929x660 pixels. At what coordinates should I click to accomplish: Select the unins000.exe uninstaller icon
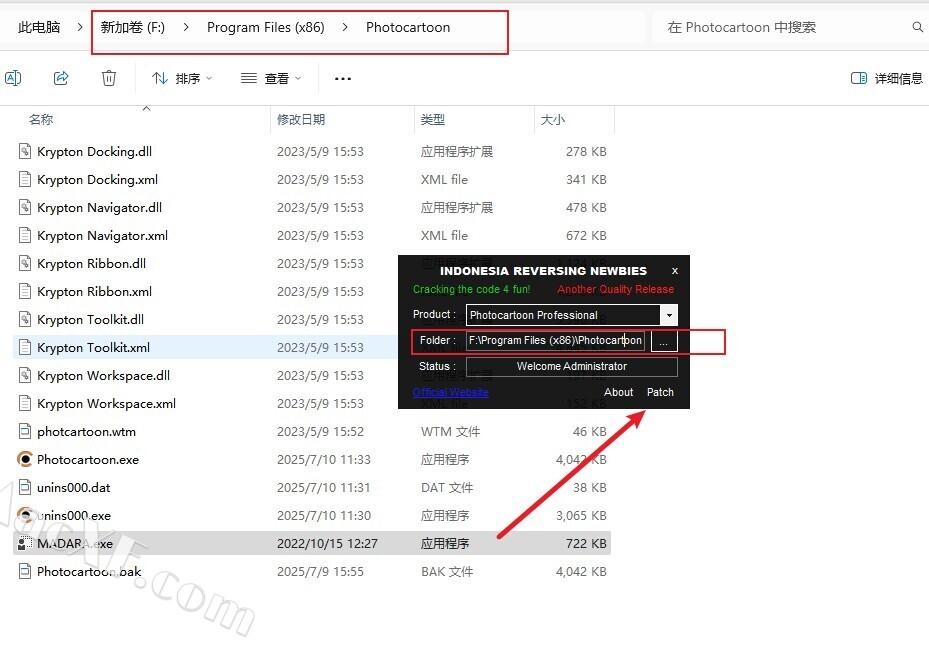click(x=25, y=515)
